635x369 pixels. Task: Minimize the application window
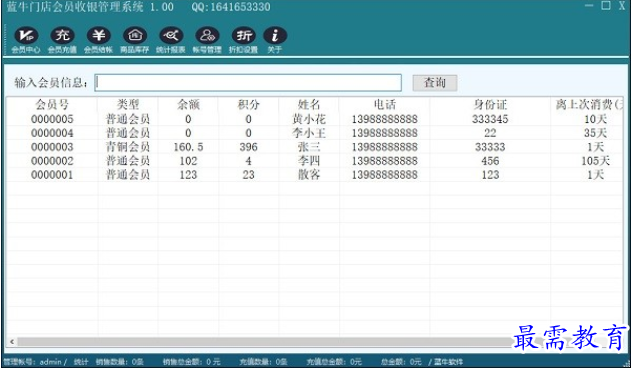coord(589,6)
